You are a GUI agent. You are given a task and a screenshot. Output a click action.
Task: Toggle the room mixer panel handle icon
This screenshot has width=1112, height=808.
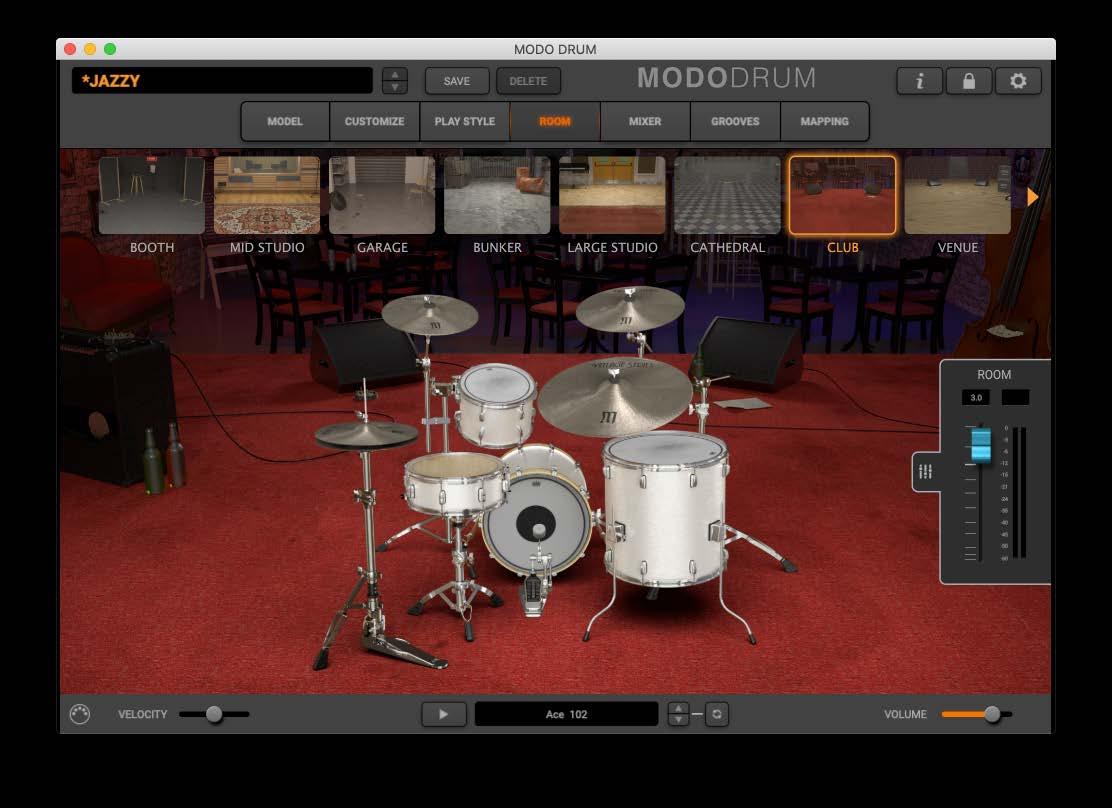[x=925, y=471]
